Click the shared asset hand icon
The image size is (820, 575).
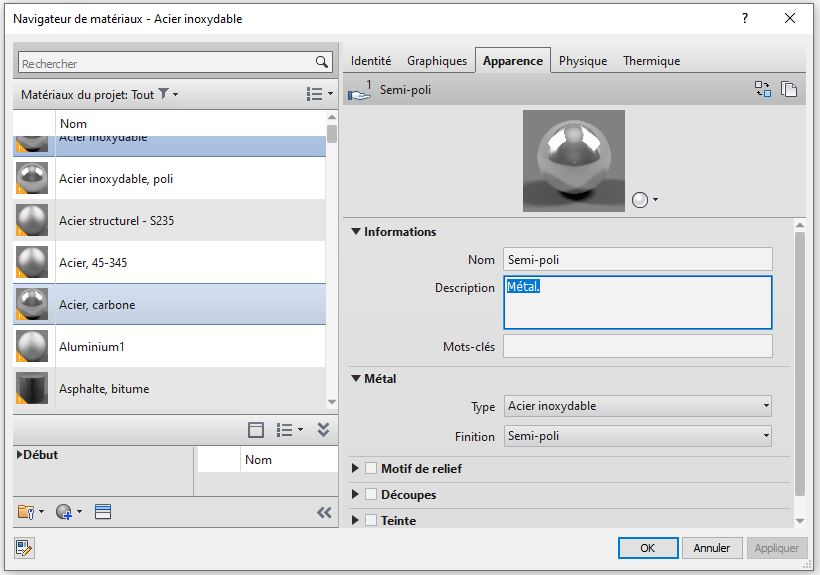[x=359, y=90]
